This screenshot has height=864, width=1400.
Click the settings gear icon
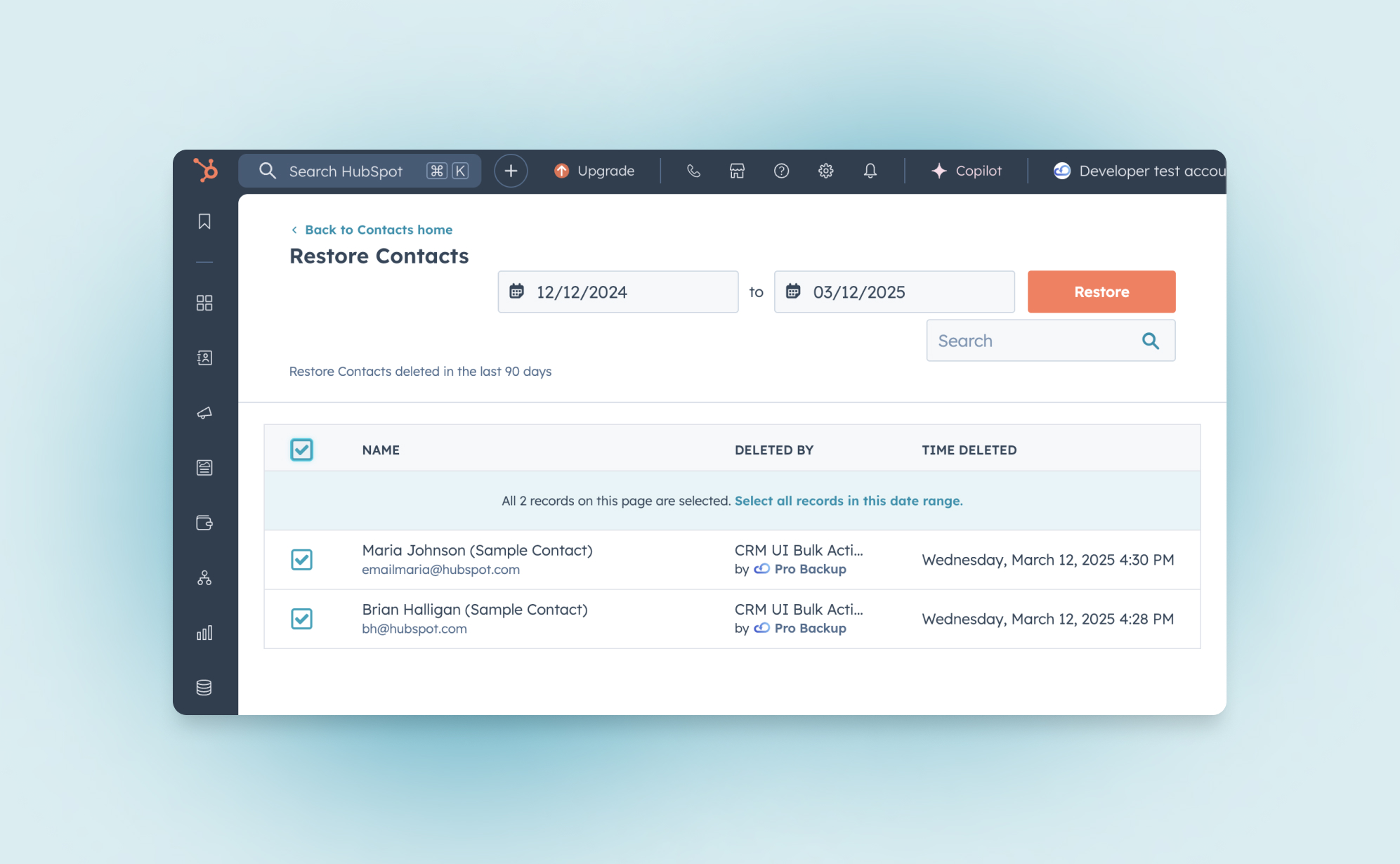tap(826, 171)
